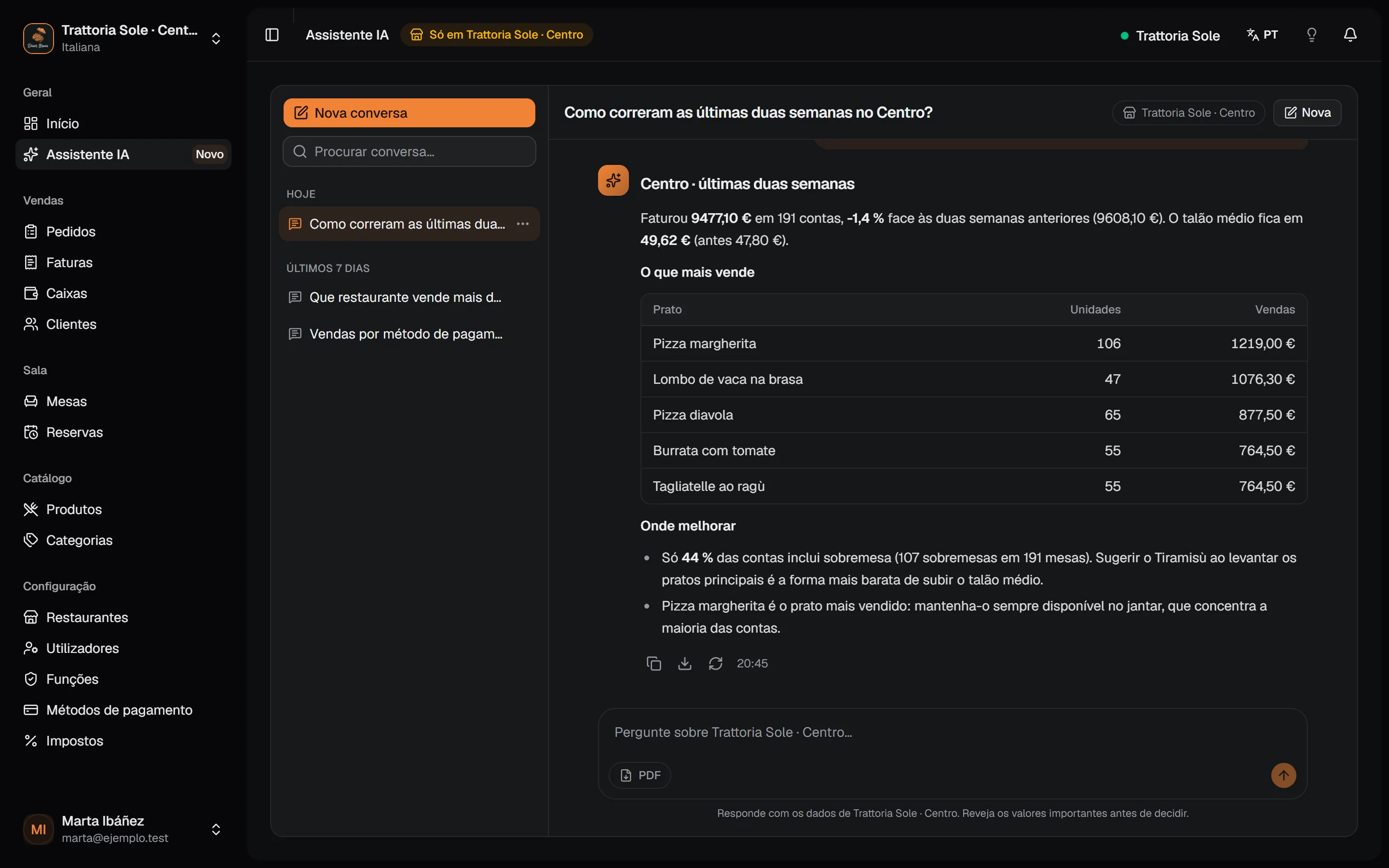Focus the Procurar conversa search field

pos(409,151)
